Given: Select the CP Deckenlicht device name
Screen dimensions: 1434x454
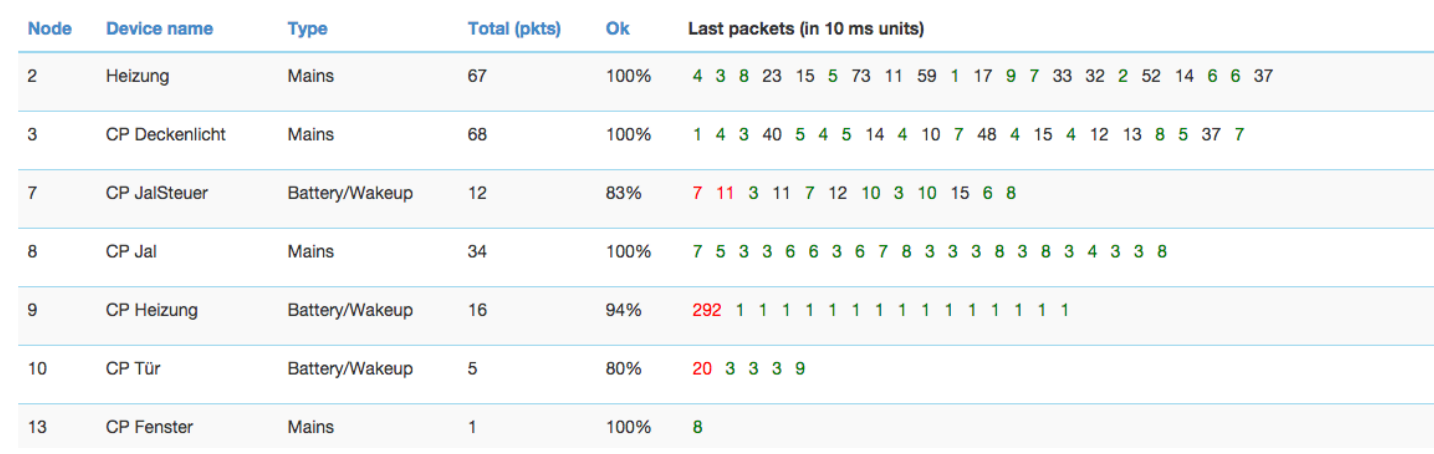Looking at the screenshot, I should tap(166, 134).
